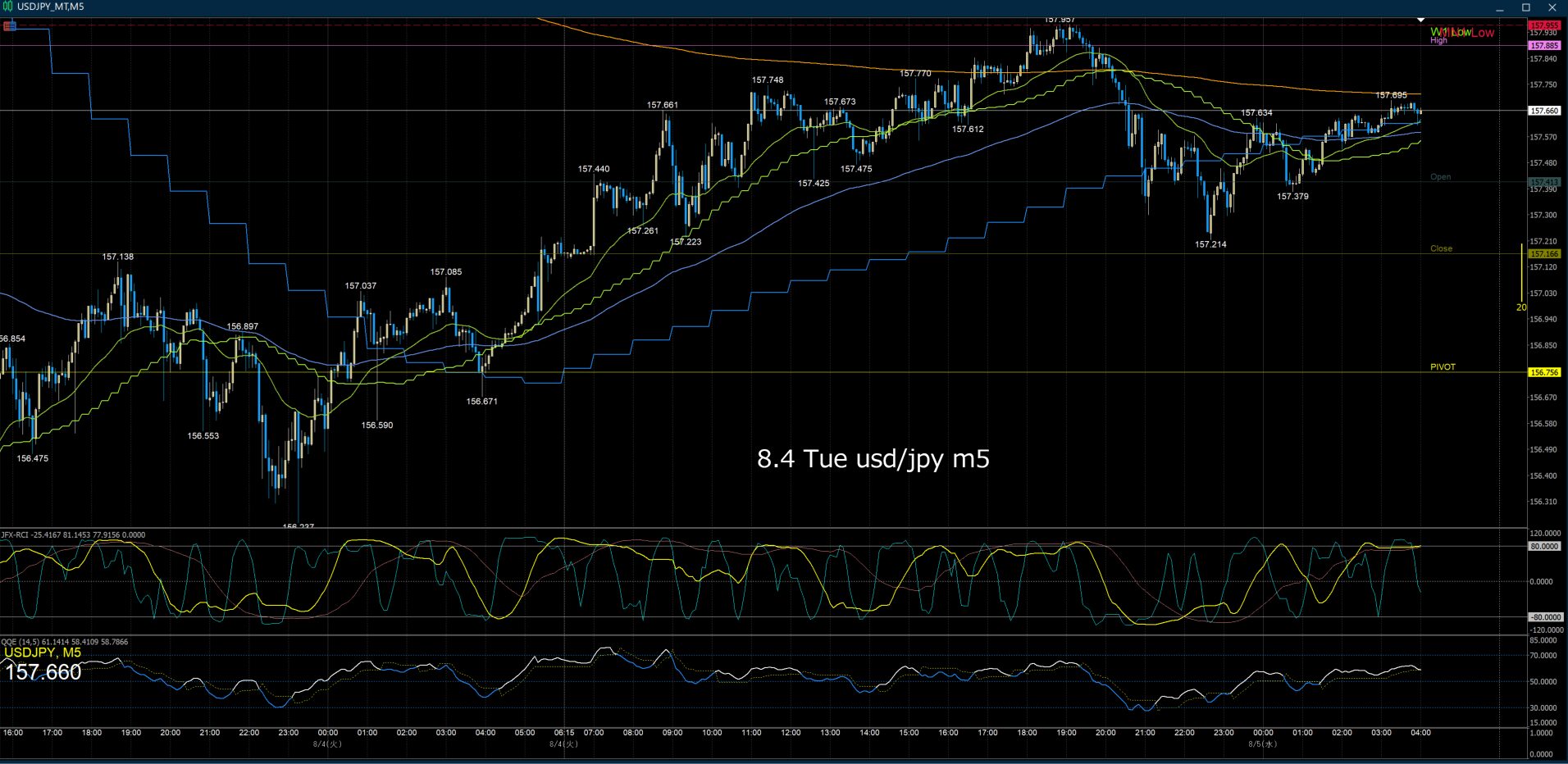
Task: Click the yellow 156.756 pivot price tag
Action: 1544,372
